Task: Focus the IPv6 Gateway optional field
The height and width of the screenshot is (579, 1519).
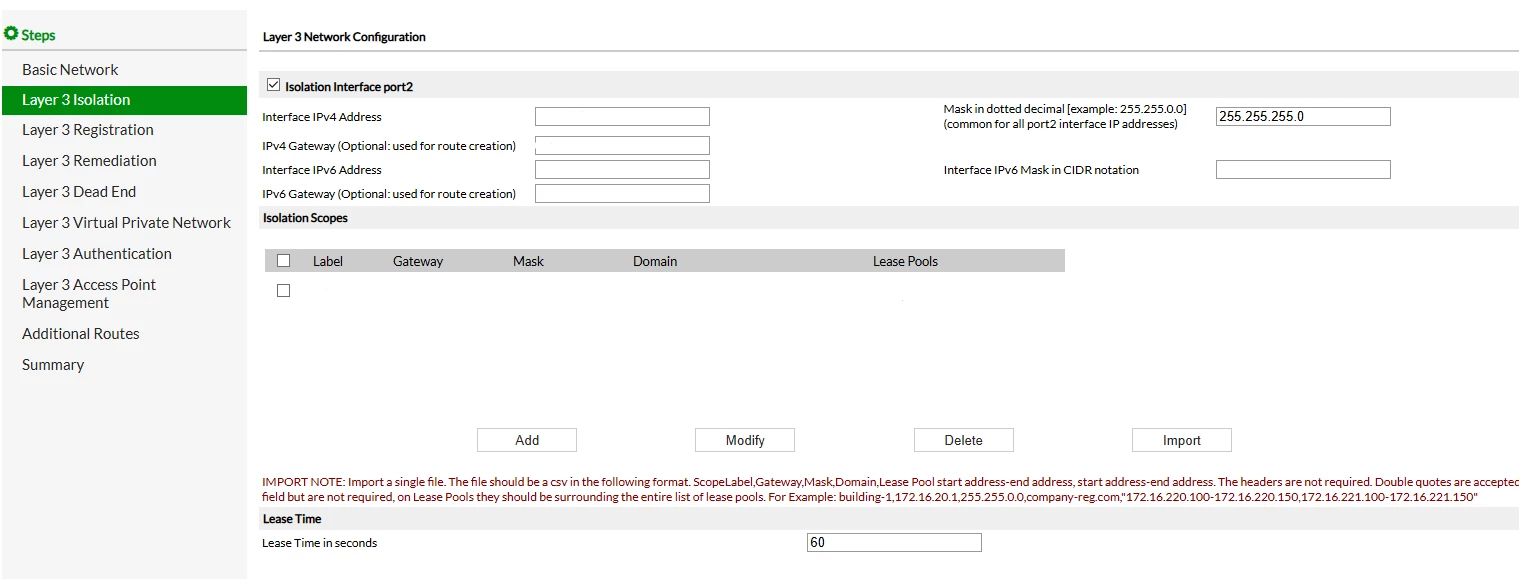Action: pyautogui.click(x=622, y=194)
